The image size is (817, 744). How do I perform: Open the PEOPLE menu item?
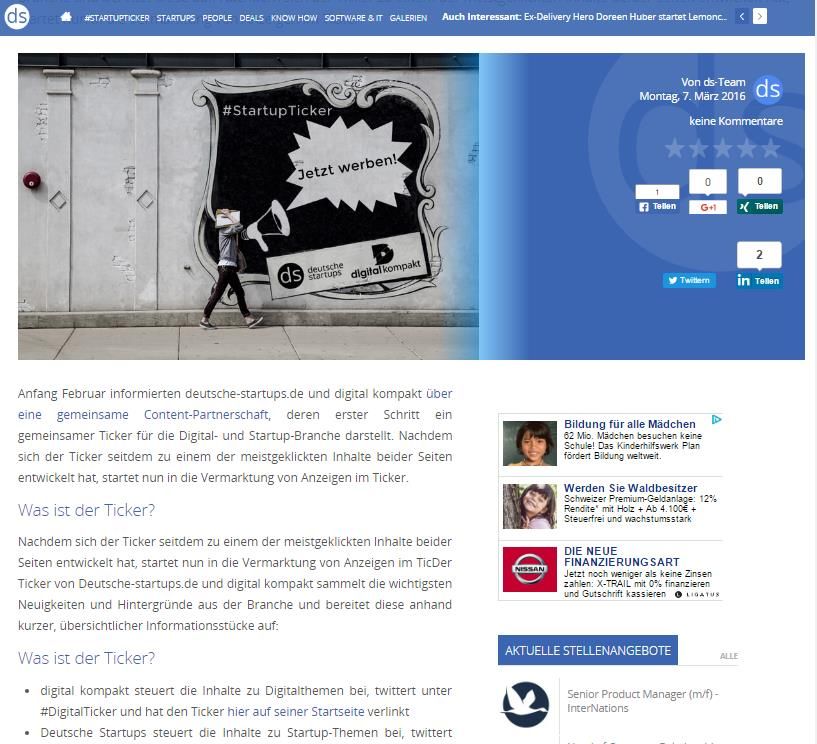click(x=217, y=18)
